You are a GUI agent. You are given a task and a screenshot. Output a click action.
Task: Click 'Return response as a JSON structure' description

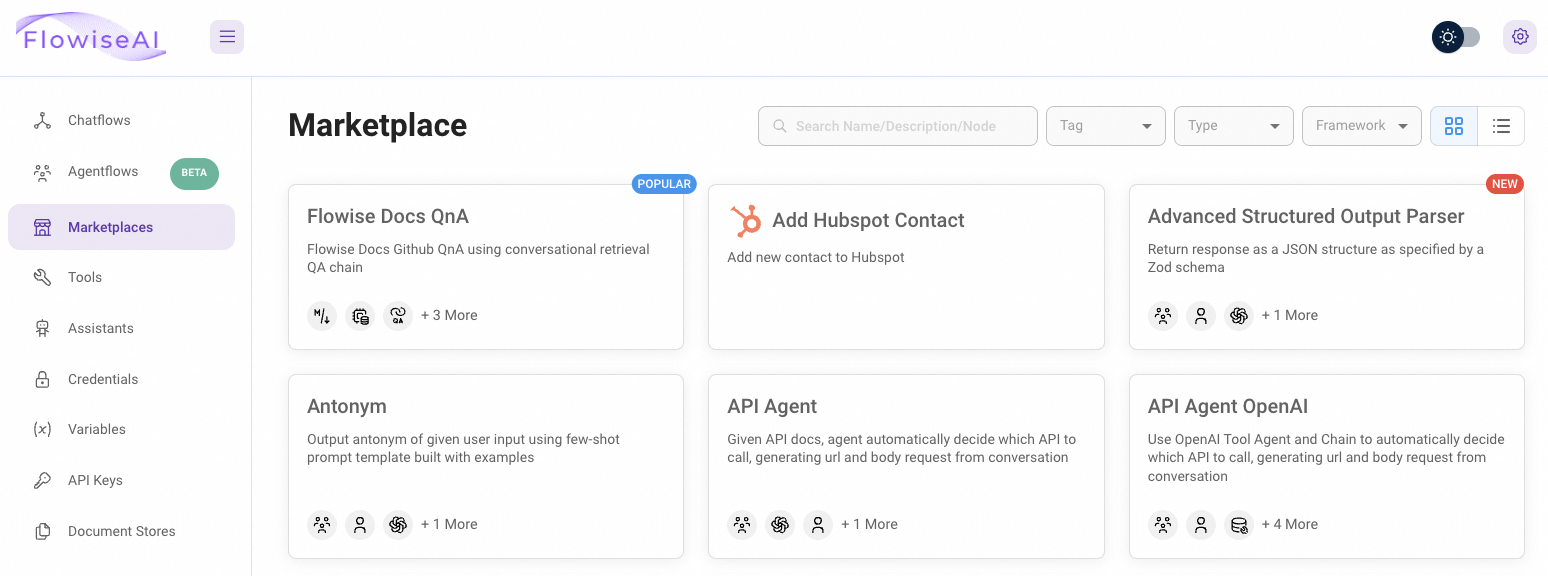click(x=1316, y=258)
